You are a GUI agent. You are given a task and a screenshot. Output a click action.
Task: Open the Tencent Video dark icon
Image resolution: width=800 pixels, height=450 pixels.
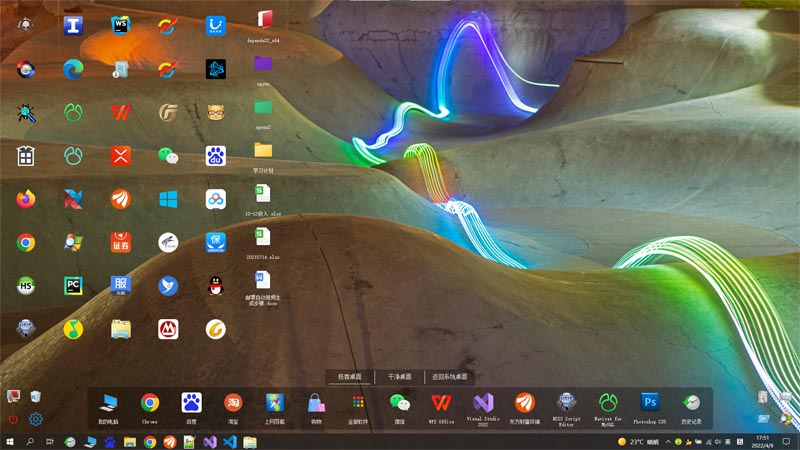[x=216, y=69]
